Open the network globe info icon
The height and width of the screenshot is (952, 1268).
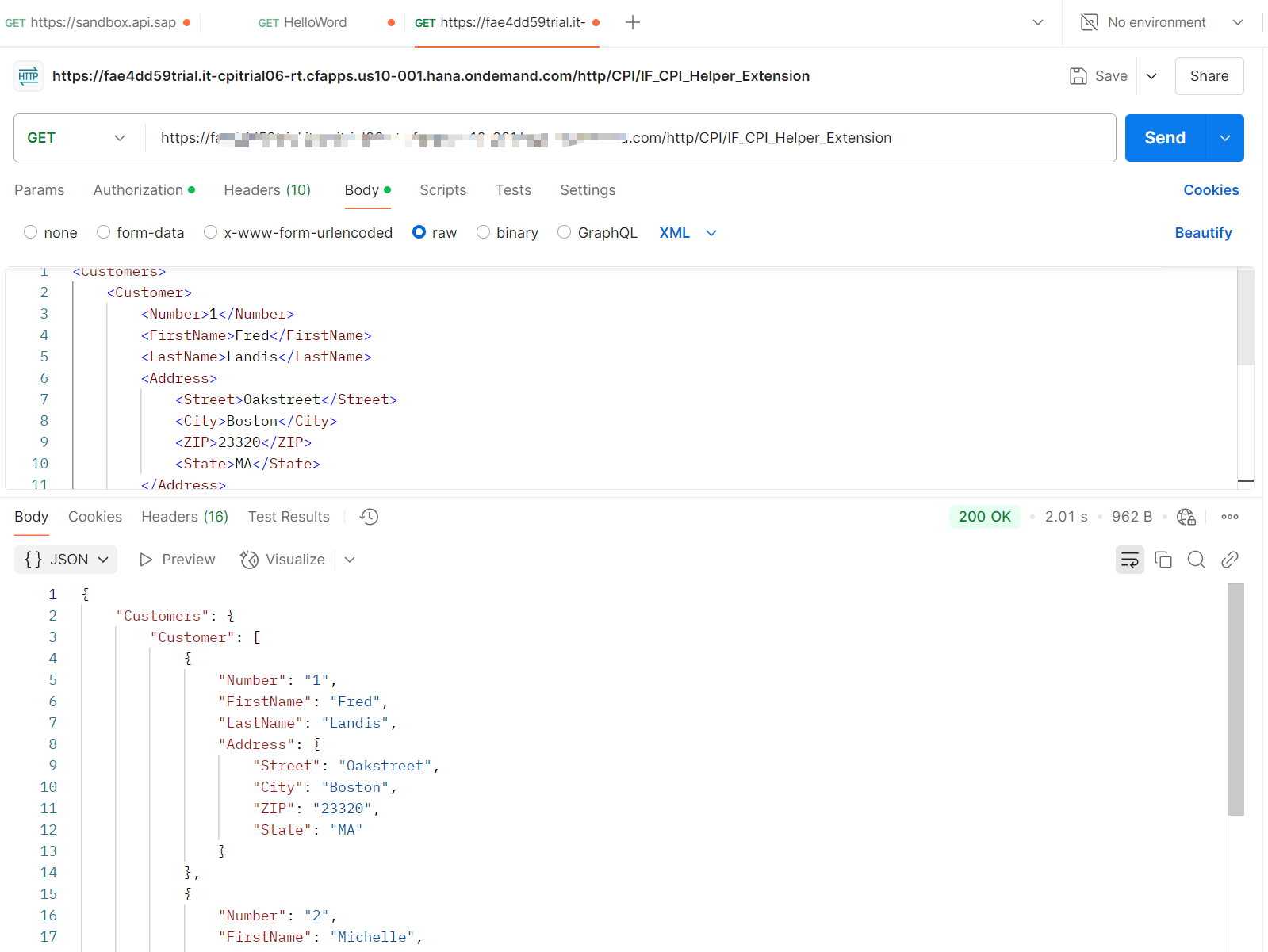tap(1186, 517)
